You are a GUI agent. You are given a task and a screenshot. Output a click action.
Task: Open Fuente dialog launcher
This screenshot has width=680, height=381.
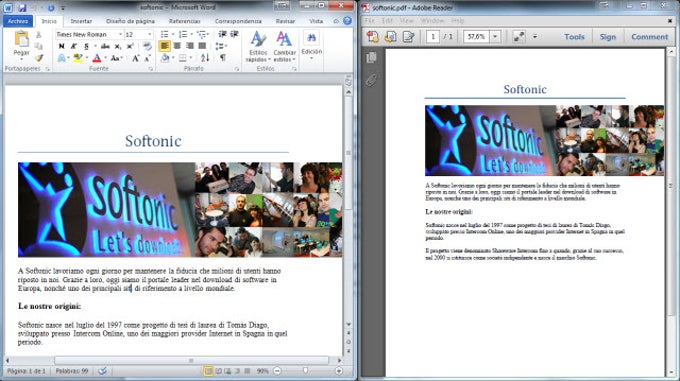tap(150, 69)
